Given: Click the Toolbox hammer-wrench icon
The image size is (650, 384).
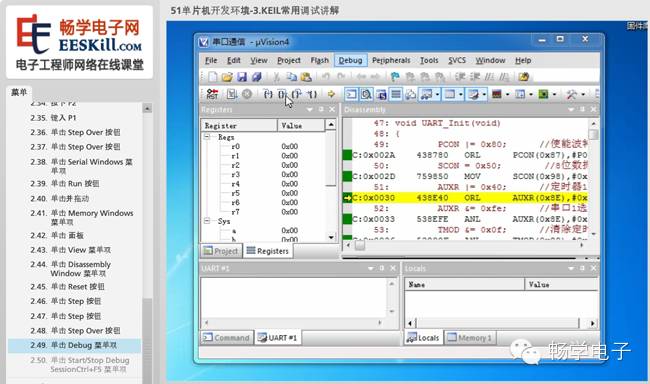Looking at the screenshot, I should point(572,95).
